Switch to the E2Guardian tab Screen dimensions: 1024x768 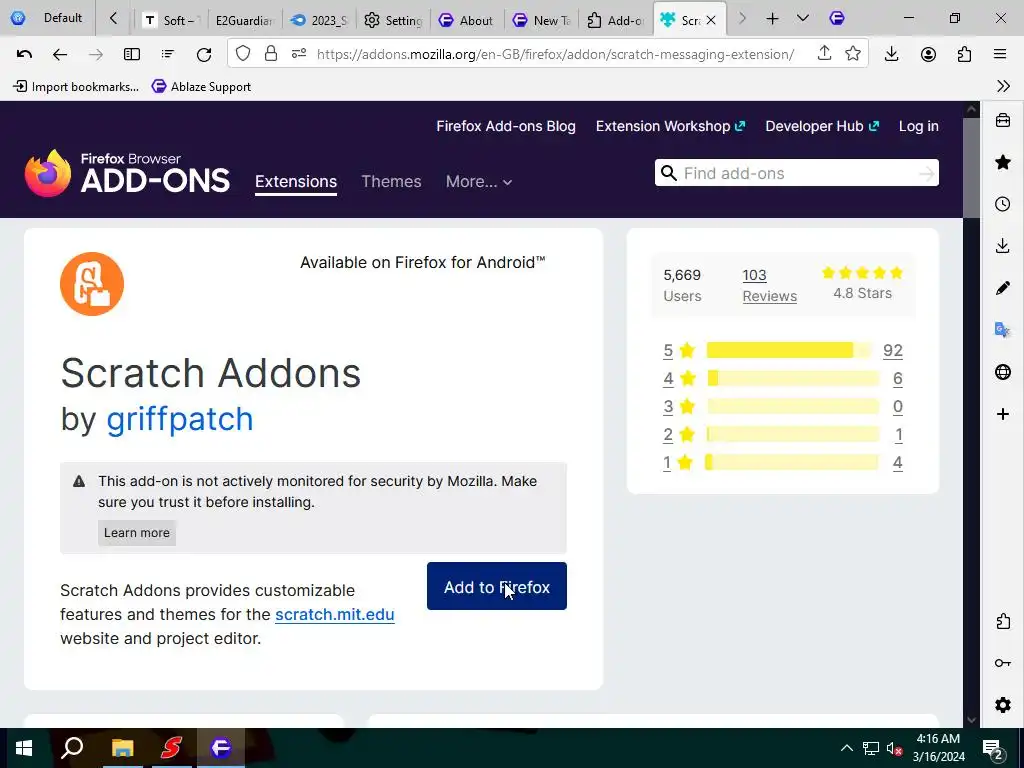click(x=244, y=20)
